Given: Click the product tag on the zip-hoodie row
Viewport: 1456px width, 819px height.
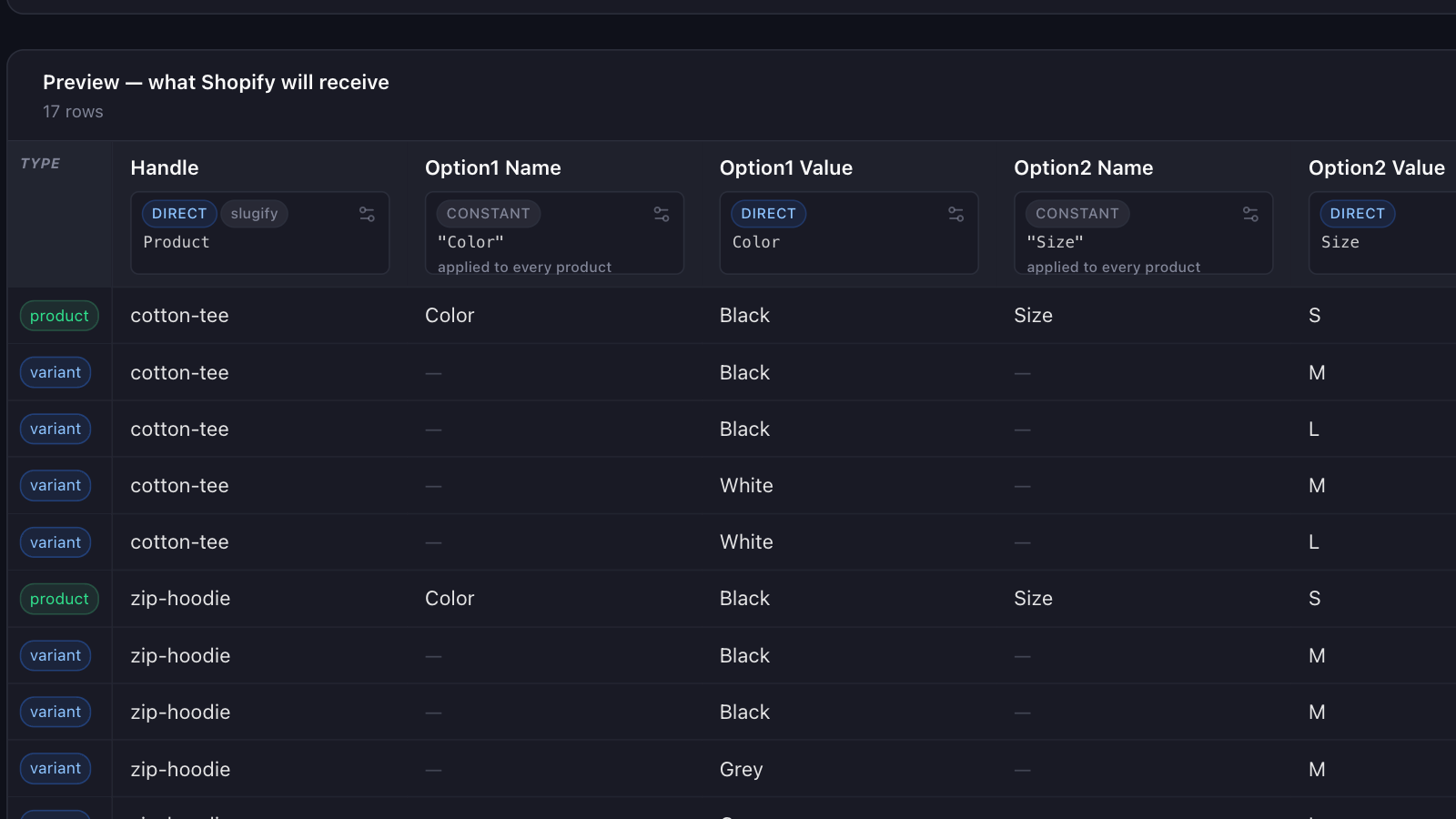Looking at the screenshot, I should [59, 599].
